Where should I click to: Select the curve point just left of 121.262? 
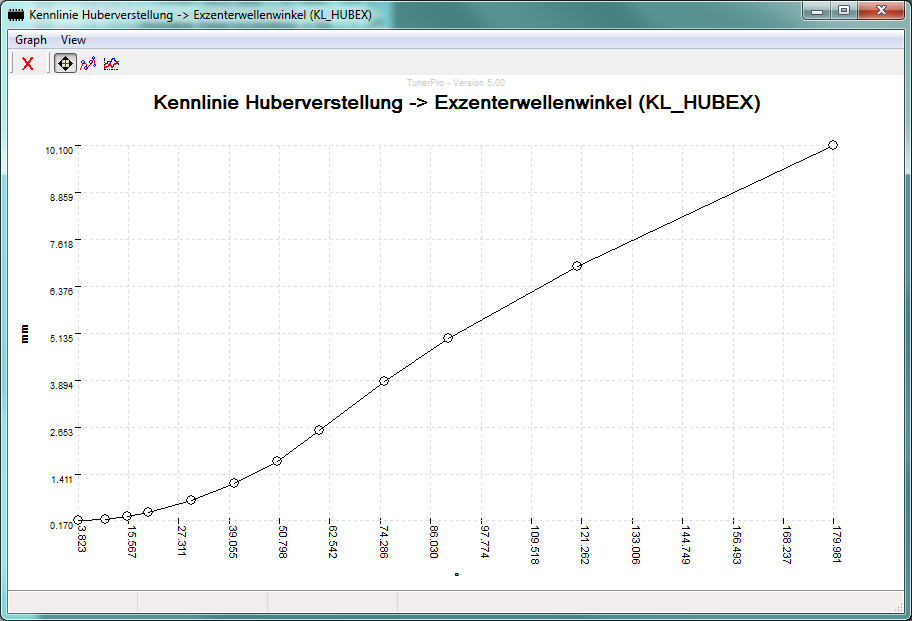(x=577, y=266)
